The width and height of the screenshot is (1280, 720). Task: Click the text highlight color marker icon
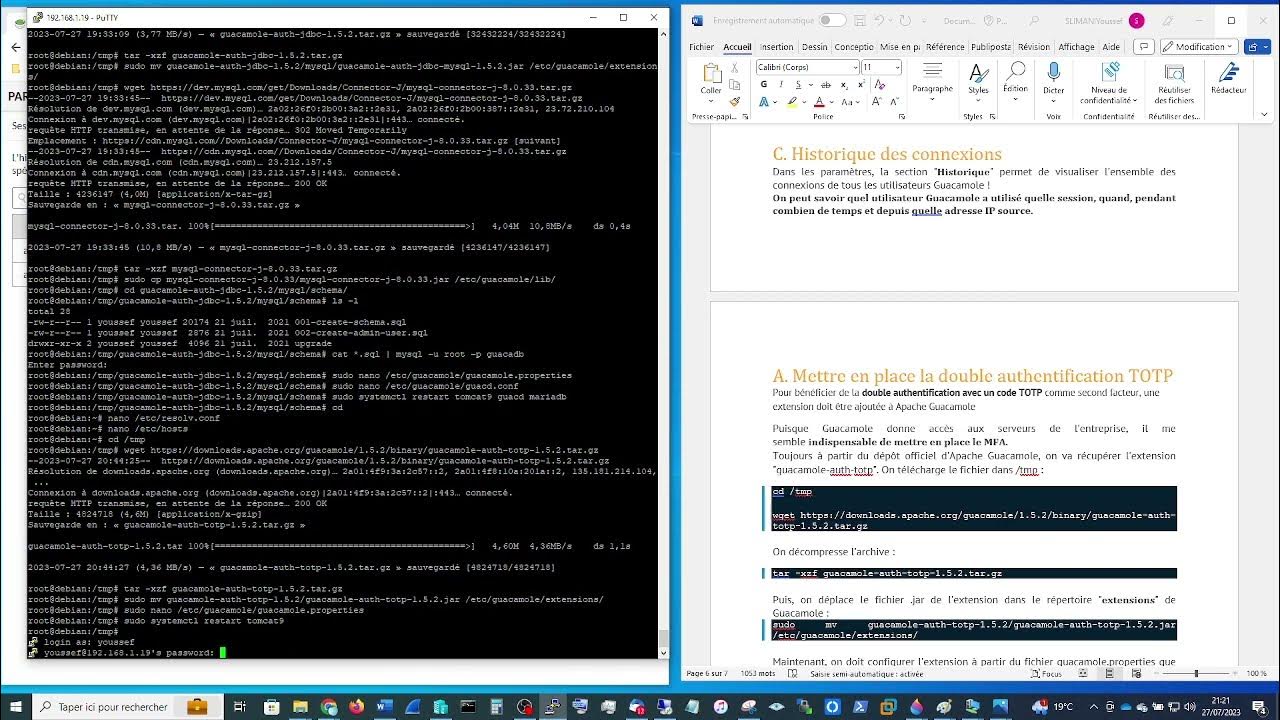(792, 101)
